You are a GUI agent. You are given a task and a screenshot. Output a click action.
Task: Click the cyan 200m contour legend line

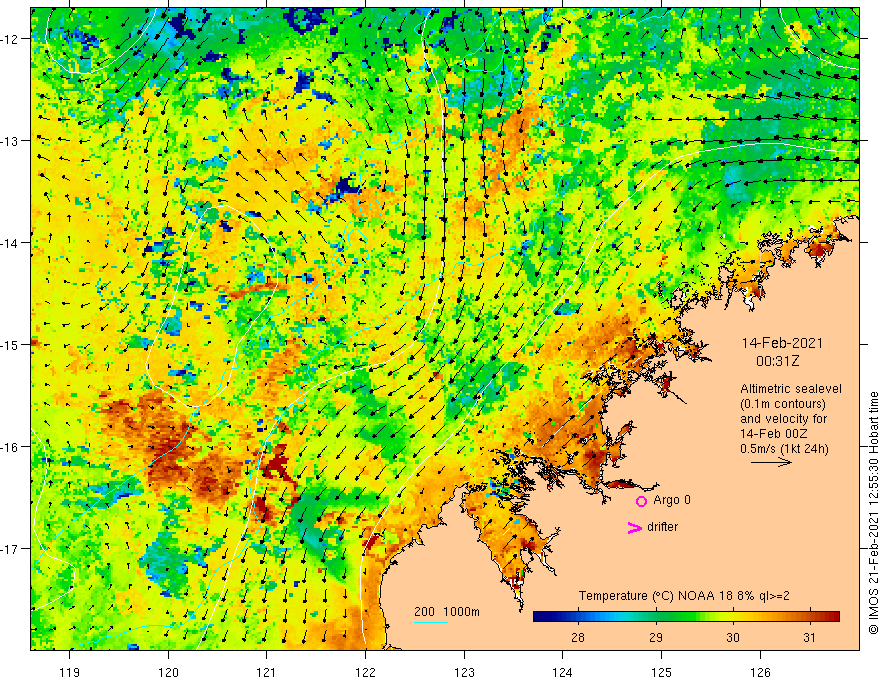coord(431,622)
